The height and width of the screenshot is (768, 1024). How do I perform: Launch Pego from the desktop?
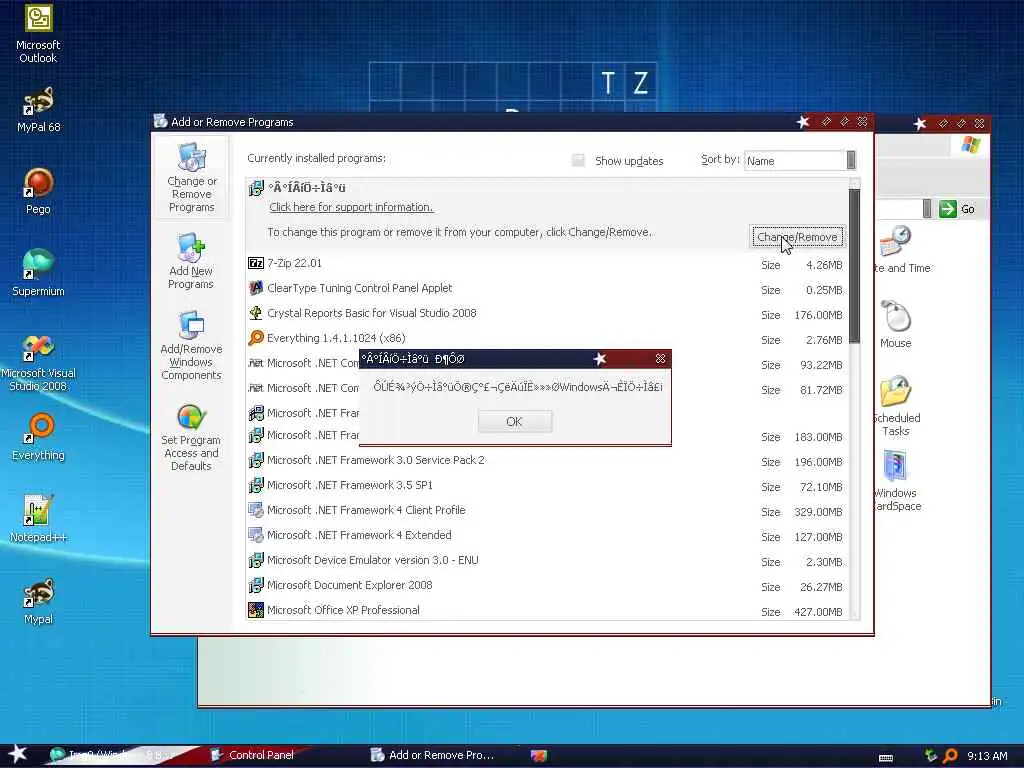click(38, 191)
